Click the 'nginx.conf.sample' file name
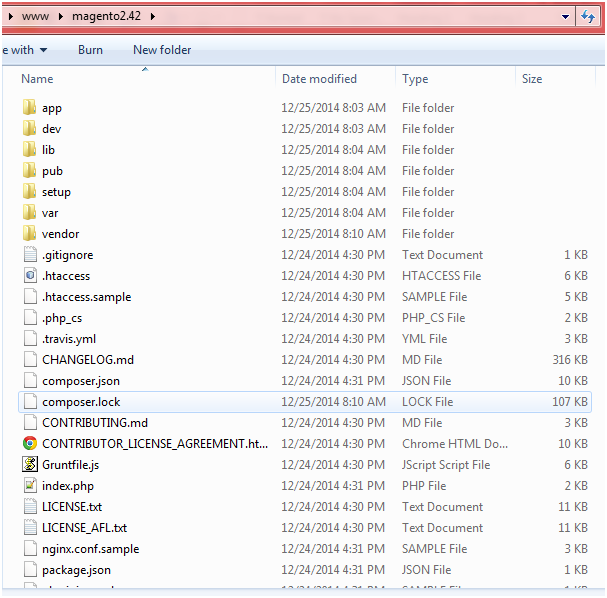Viewport: 607px width, 598px height. (91, 549)
